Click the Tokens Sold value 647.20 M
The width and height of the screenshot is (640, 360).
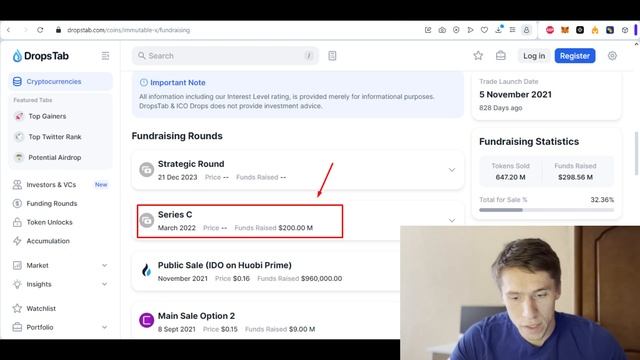pyautogui.click(x=510, y=177)
